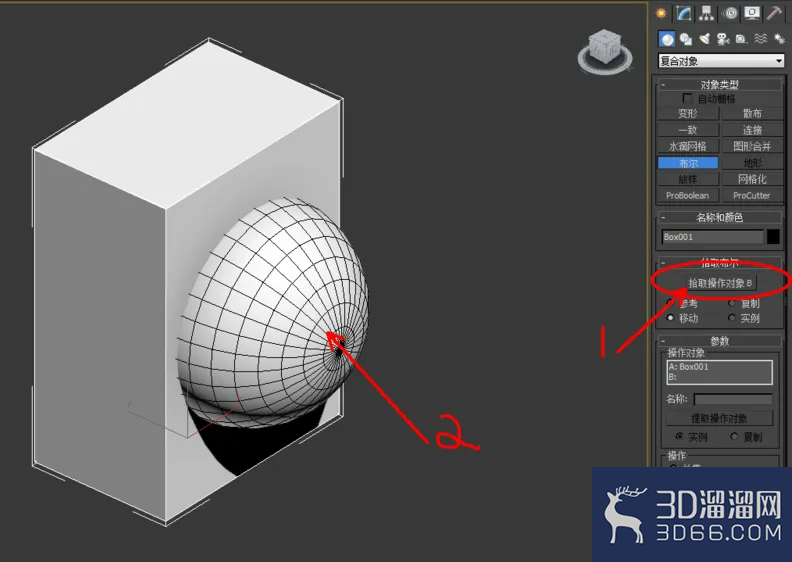
Task: Click the 拾取操作对象 B button
Action: click(x=720, y=283)
